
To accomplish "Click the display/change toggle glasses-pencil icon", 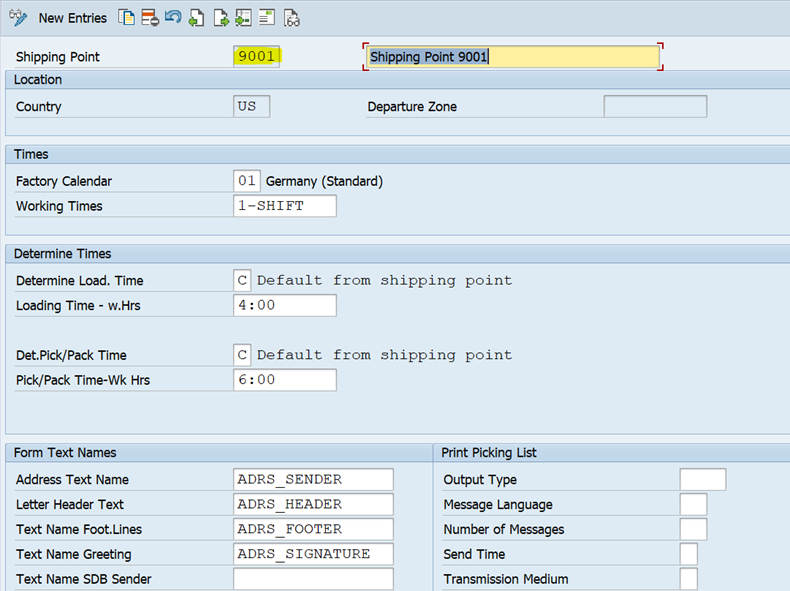I will [x=17, y=18].
